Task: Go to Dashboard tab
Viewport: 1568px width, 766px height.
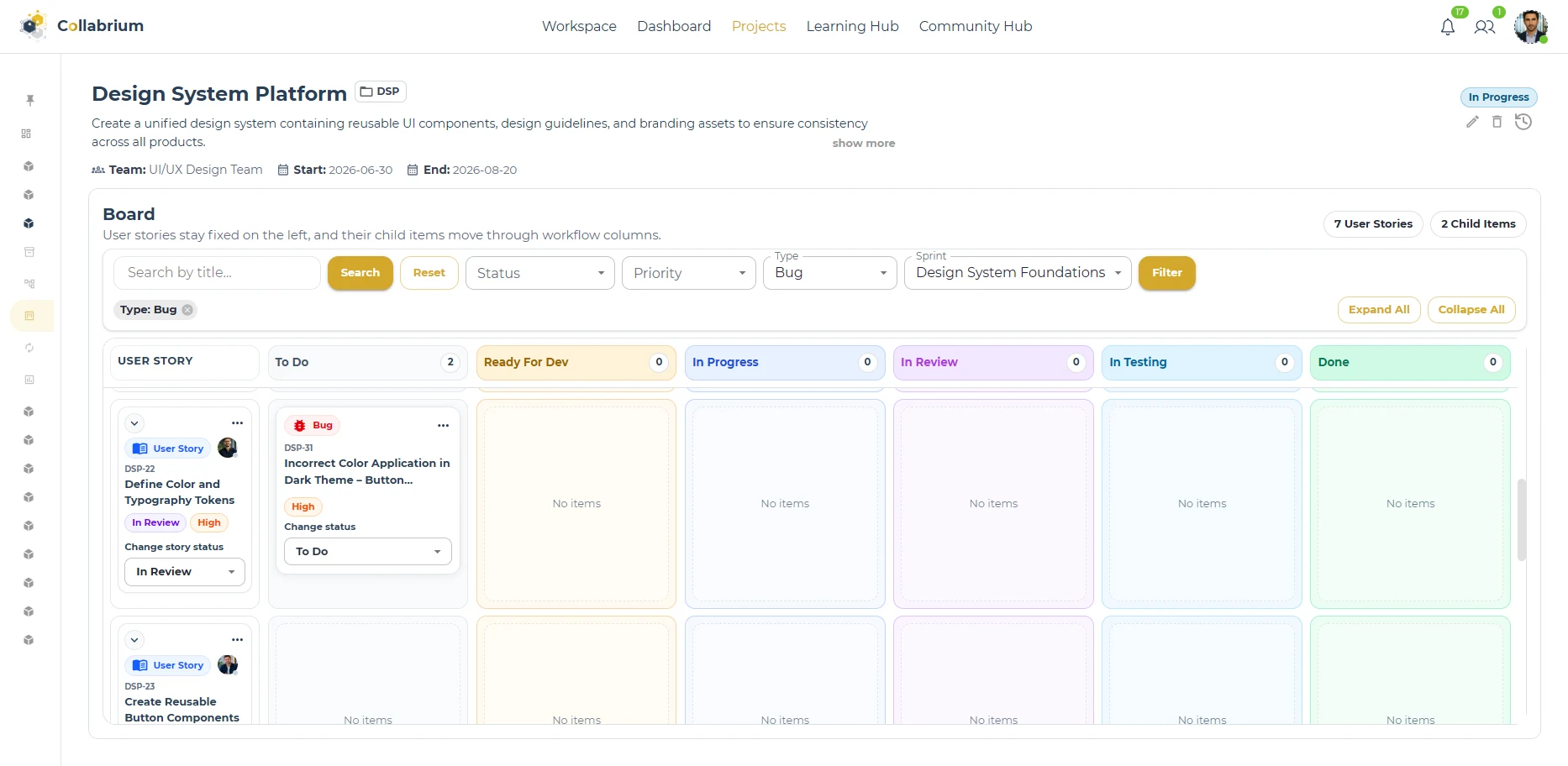Action: [x=674, y=26]
